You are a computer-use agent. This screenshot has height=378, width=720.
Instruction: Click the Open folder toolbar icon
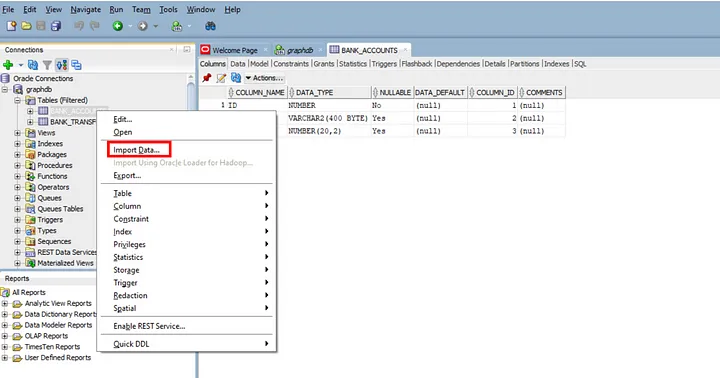[26, 26]
